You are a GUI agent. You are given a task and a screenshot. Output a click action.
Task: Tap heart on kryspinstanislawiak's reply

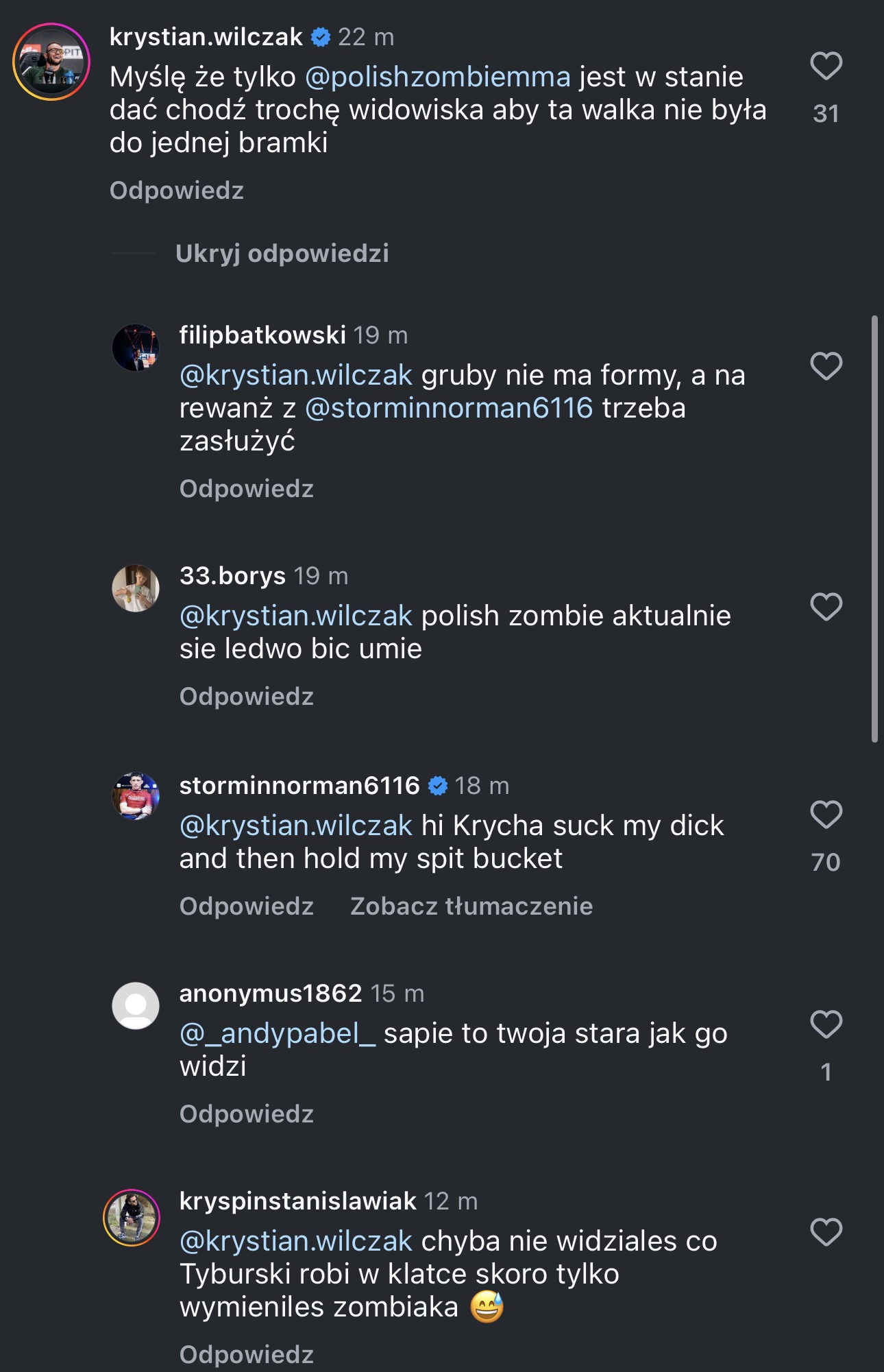(x=826, y=1232)
